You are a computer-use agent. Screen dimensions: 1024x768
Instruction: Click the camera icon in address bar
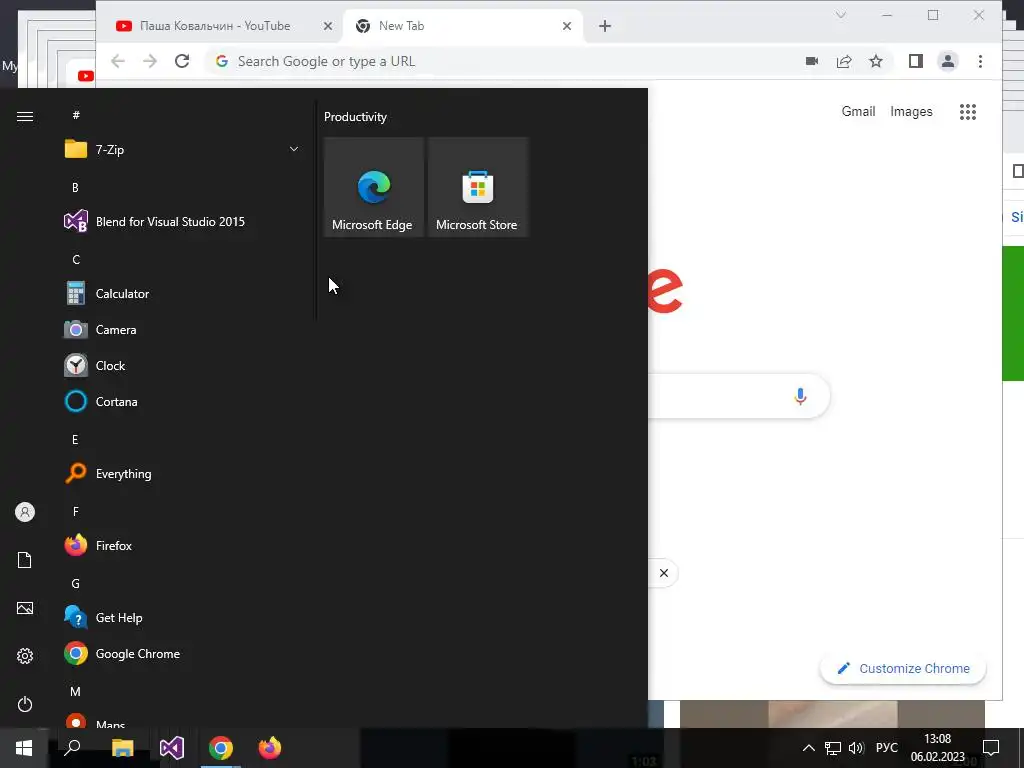click(x=812, y=61)
